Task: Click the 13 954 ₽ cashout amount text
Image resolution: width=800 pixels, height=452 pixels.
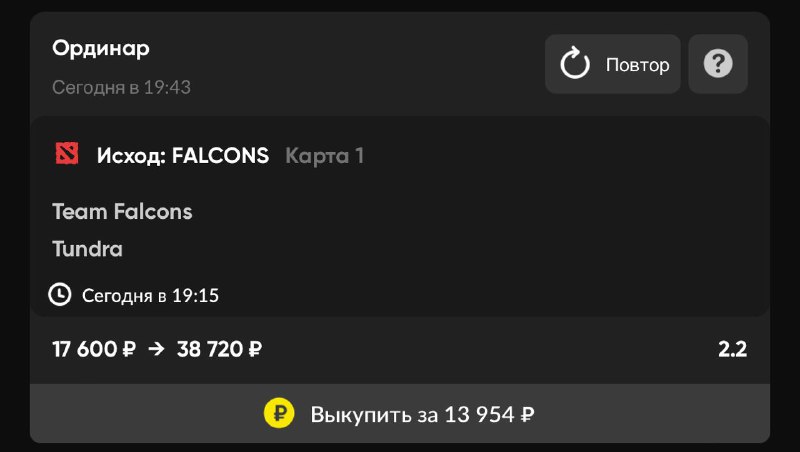Action: pos(489,414)
